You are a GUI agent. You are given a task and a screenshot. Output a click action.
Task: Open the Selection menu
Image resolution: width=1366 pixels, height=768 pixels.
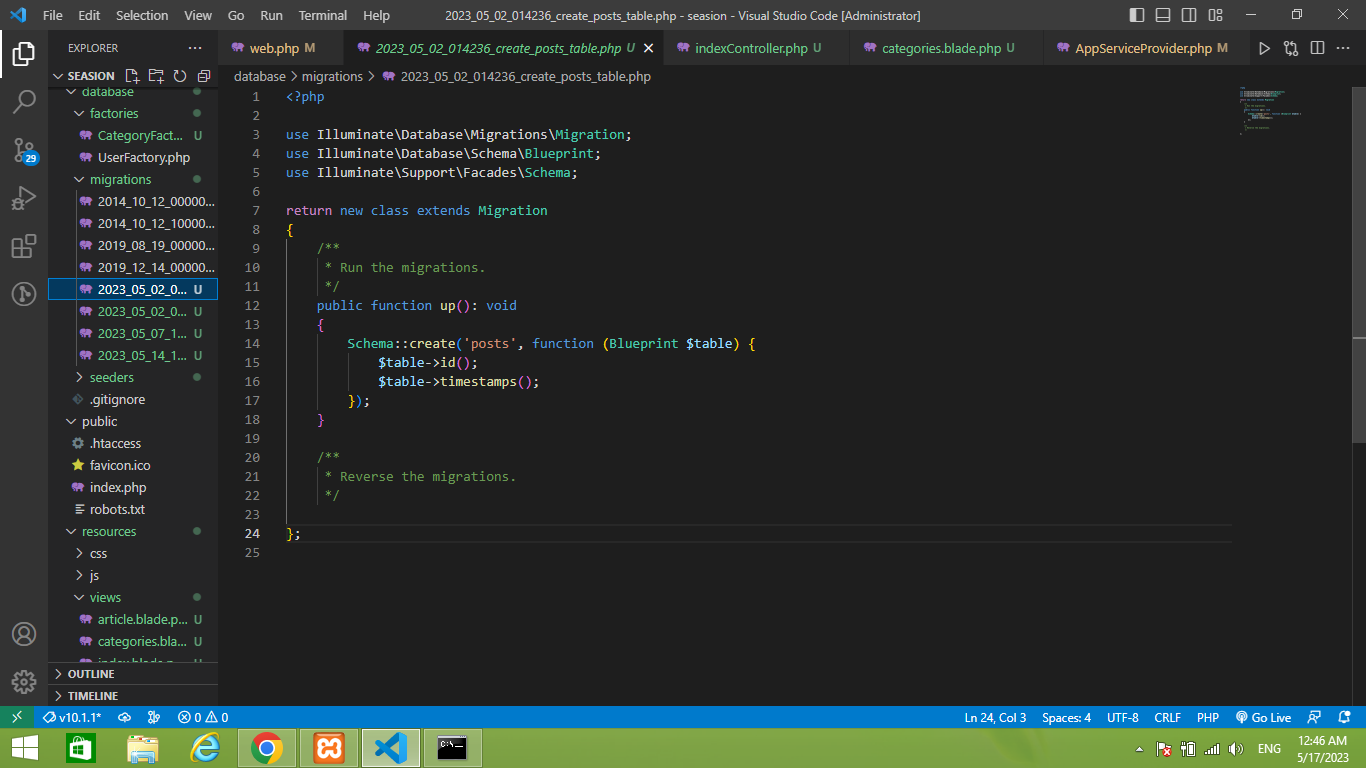pos(142,15)
